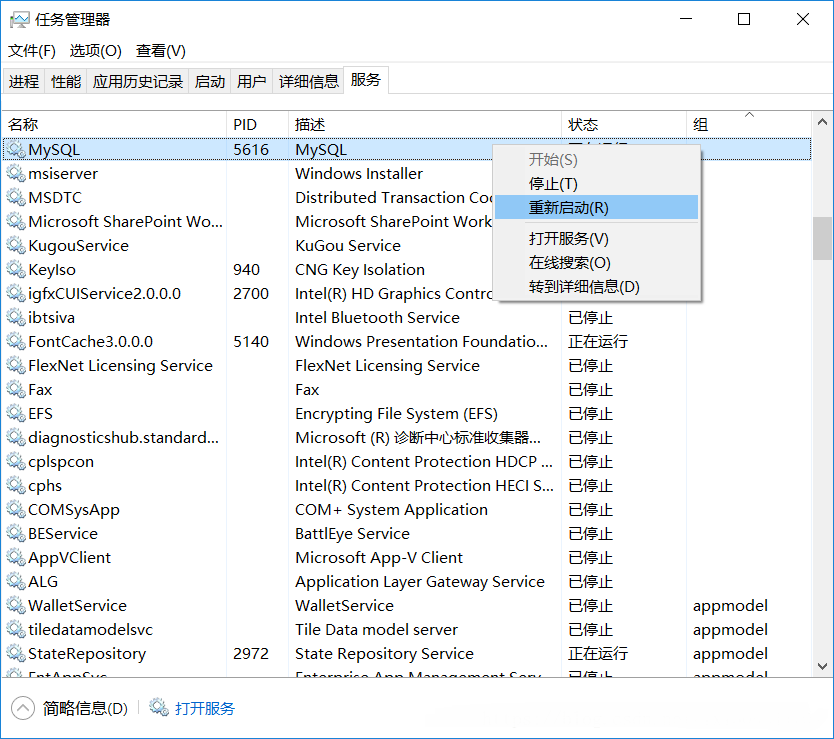Click 转到详细信息(D) menu entry
The width and height of the screenshot is (834, 739).
(x=583, y=287)
